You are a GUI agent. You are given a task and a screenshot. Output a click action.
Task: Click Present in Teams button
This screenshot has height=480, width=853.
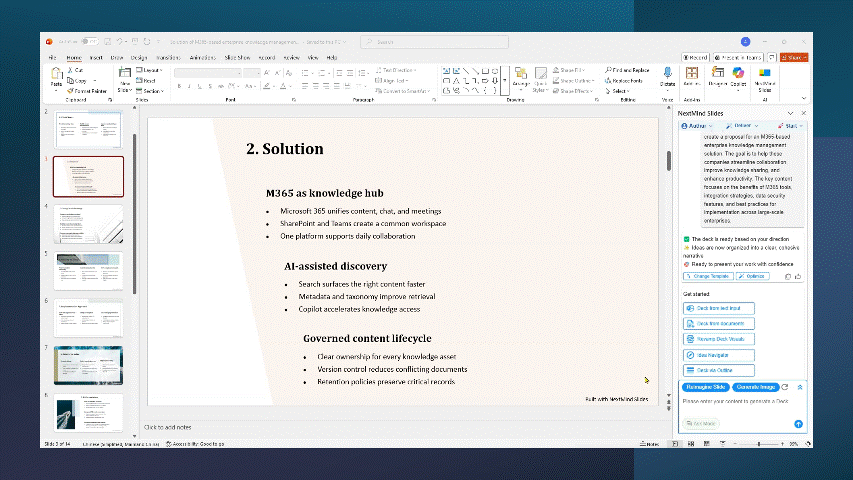pos(738,57)
